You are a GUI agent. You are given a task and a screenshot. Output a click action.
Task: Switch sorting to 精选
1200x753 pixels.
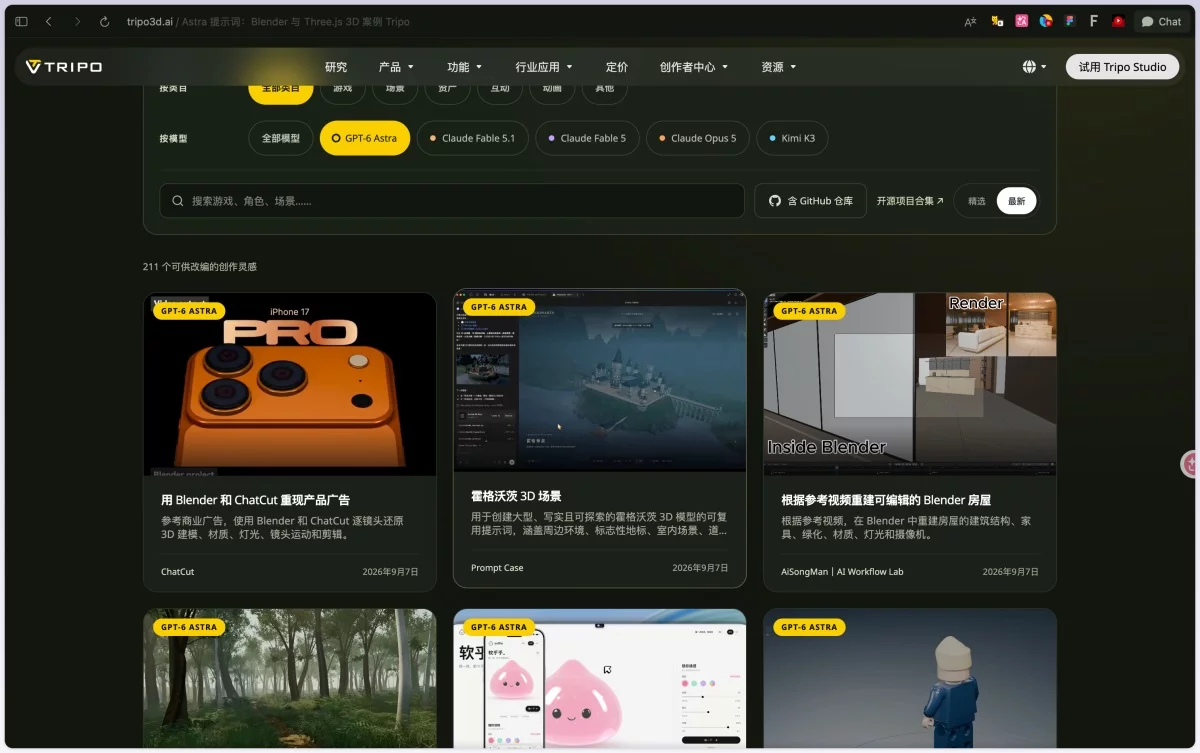click(977, 201)
